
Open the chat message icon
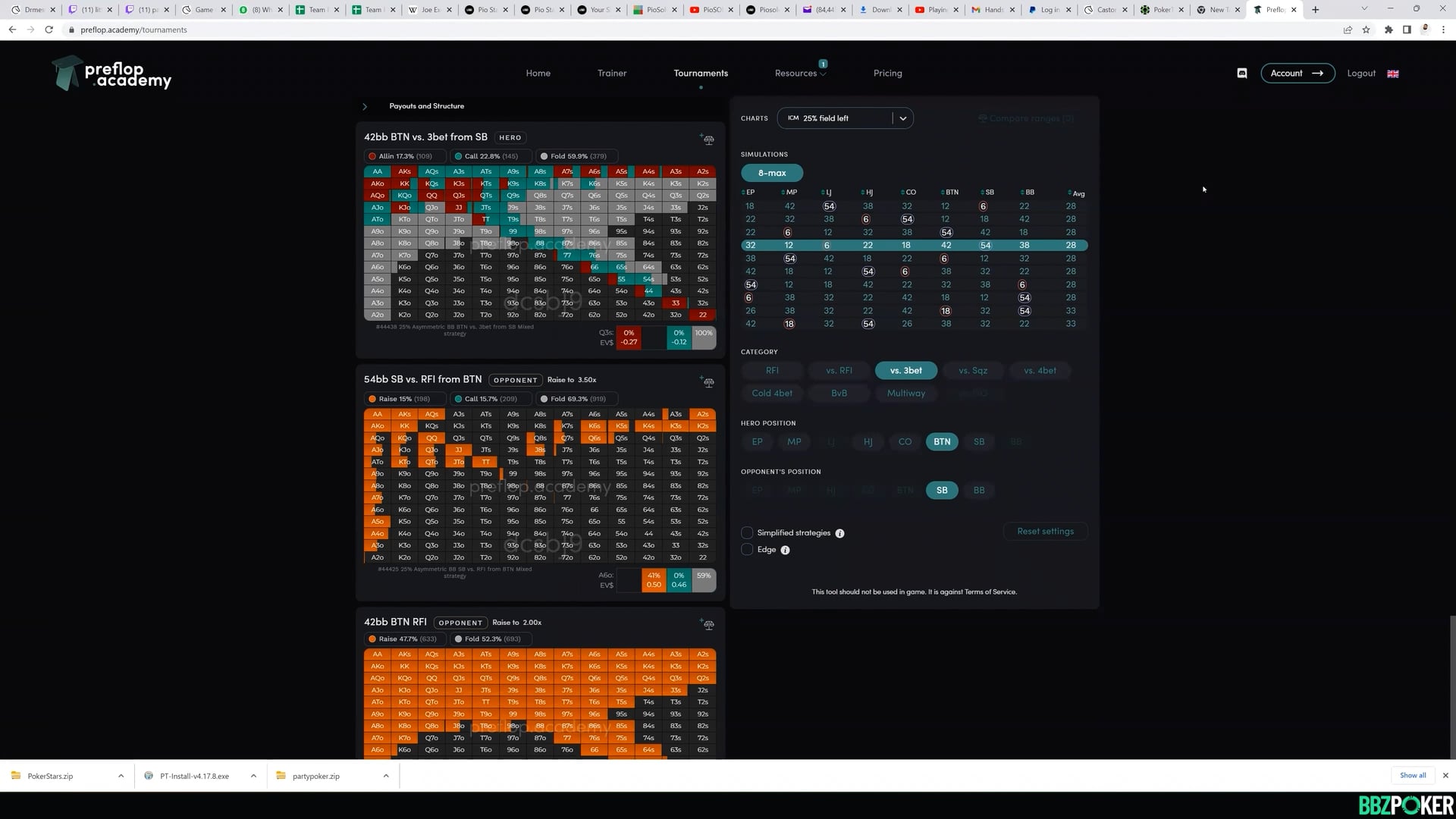click(1241, 74)
